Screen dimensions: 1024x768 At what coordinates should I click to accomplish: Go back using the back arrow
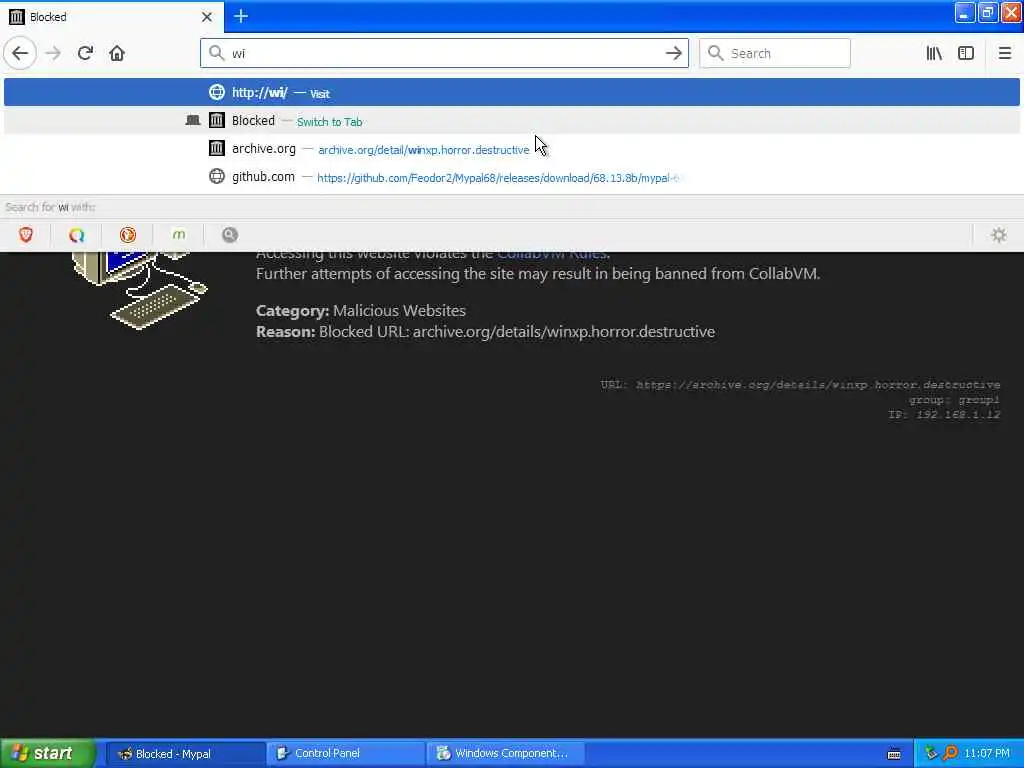tap(20, 54)
